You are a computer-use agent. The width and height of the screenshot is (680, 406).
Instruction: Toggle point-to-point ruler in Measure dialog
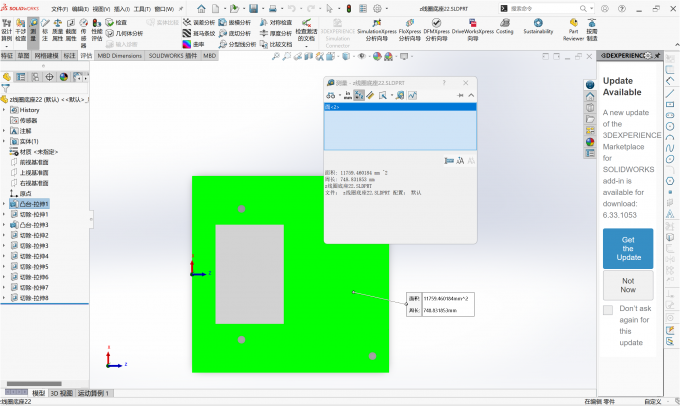tap(370, 95)
